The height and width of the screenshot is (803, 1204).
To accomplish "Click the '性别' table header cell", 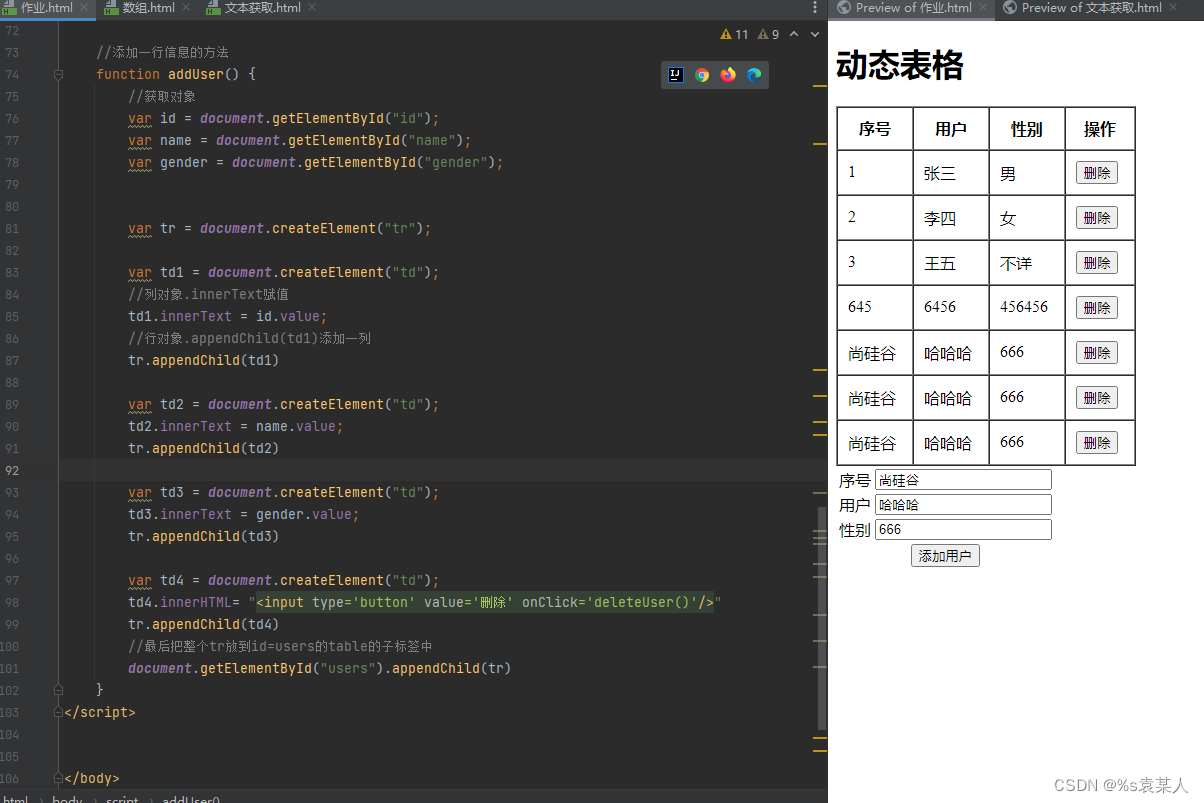I will [x=1027, y=129].
